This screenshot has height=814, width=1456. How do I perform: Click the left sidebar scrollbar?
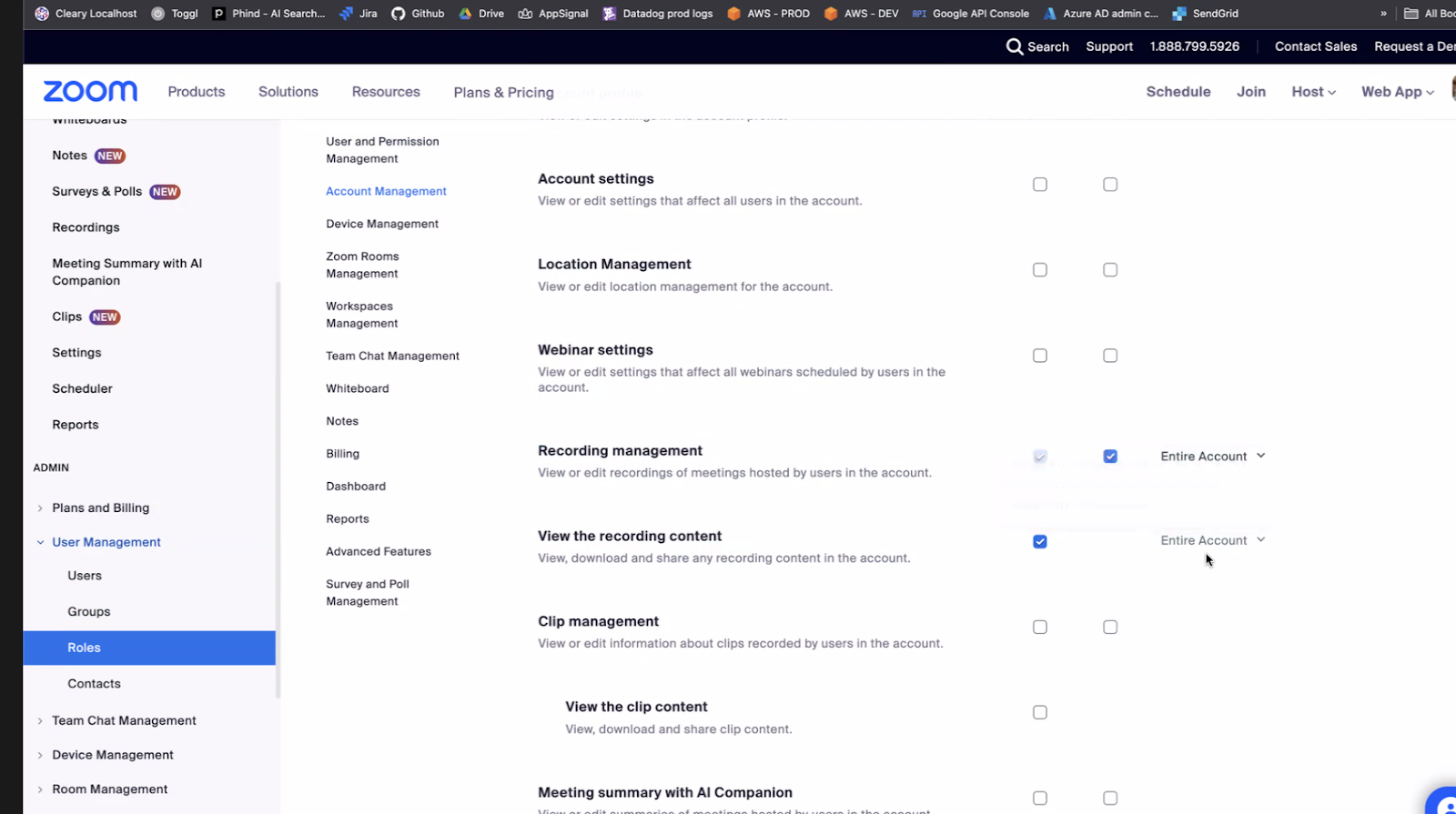278,491
